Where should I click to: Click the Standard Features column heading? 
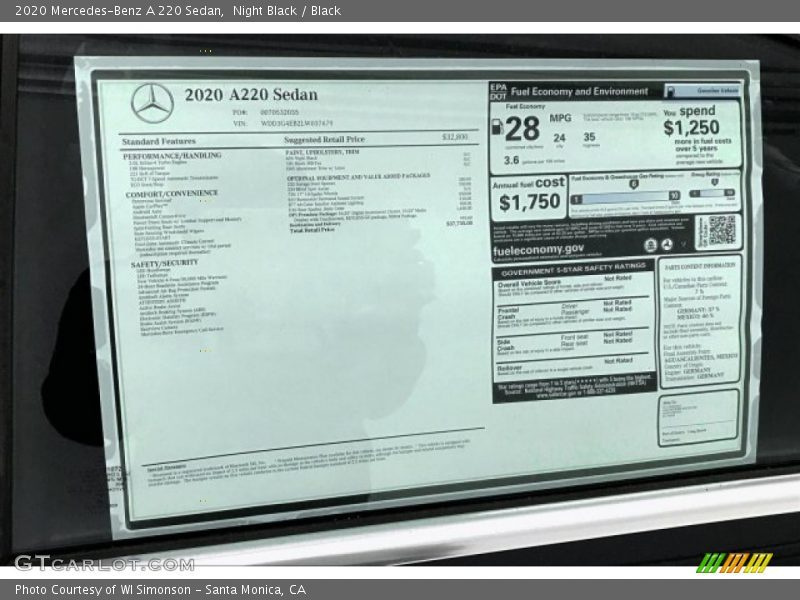click(x=158, y=141)
